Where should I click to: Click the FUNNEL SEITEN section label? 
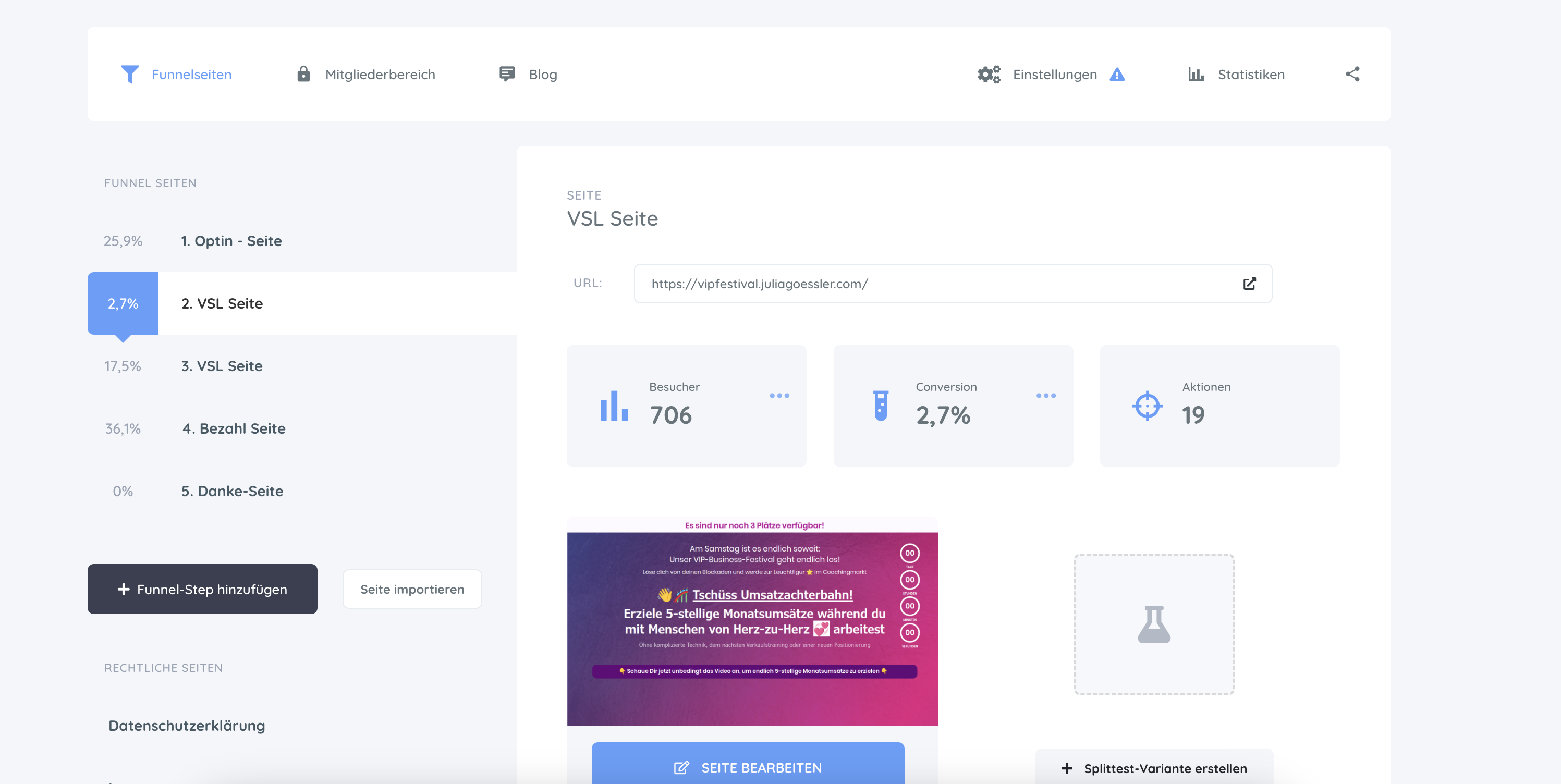(150, 183)
